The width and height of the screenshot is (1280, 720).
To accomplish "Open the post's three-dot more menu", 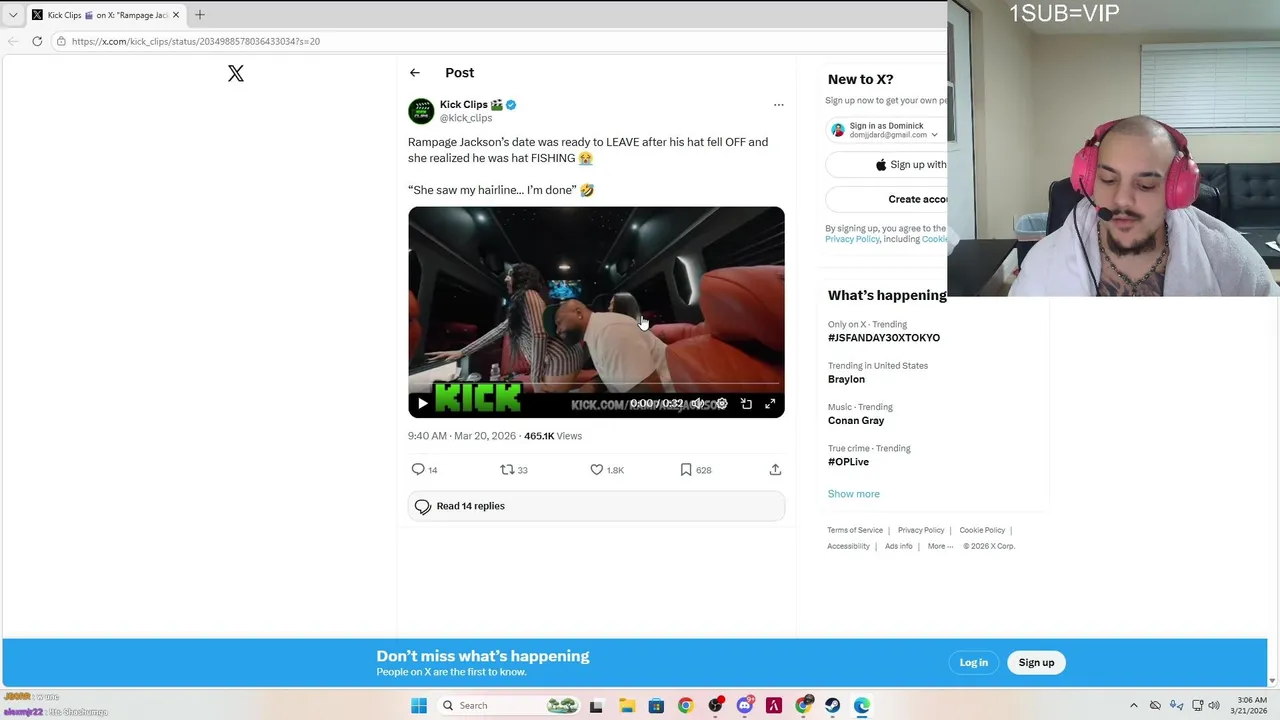I will (778, 105).
